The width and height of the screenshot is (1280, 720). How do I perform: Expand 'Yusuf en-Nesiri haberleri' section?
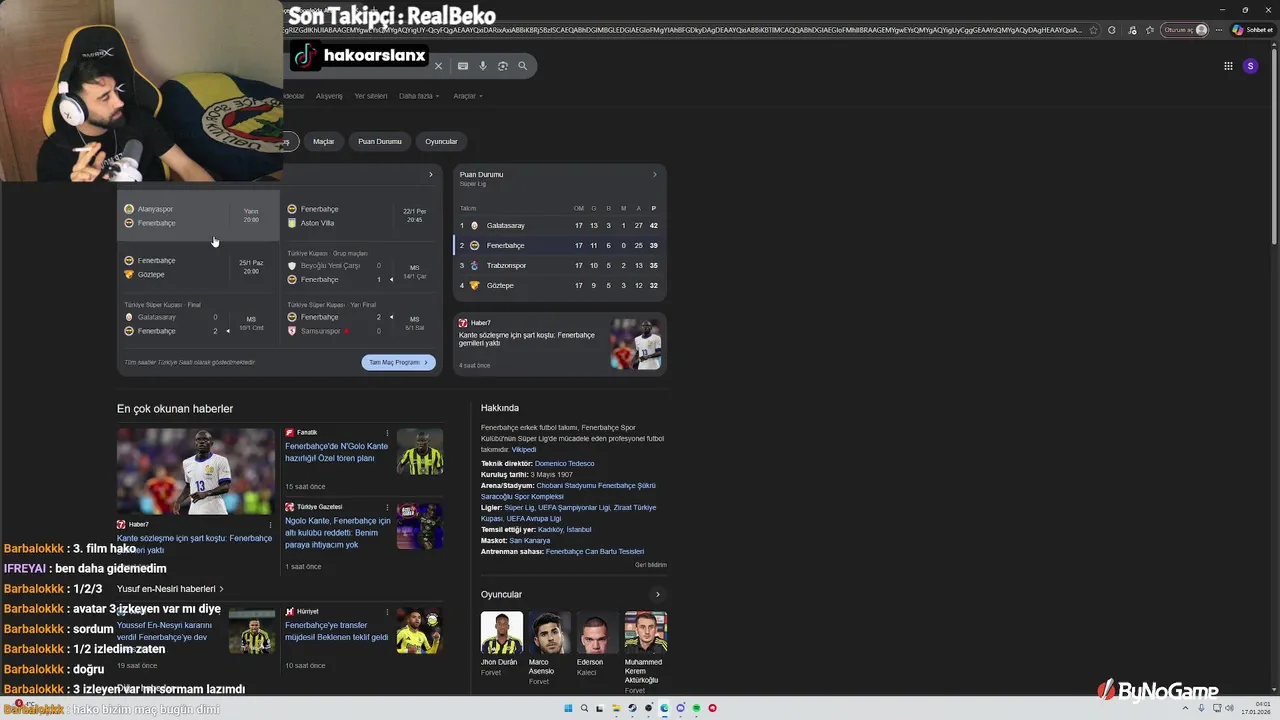pos(170,589)
